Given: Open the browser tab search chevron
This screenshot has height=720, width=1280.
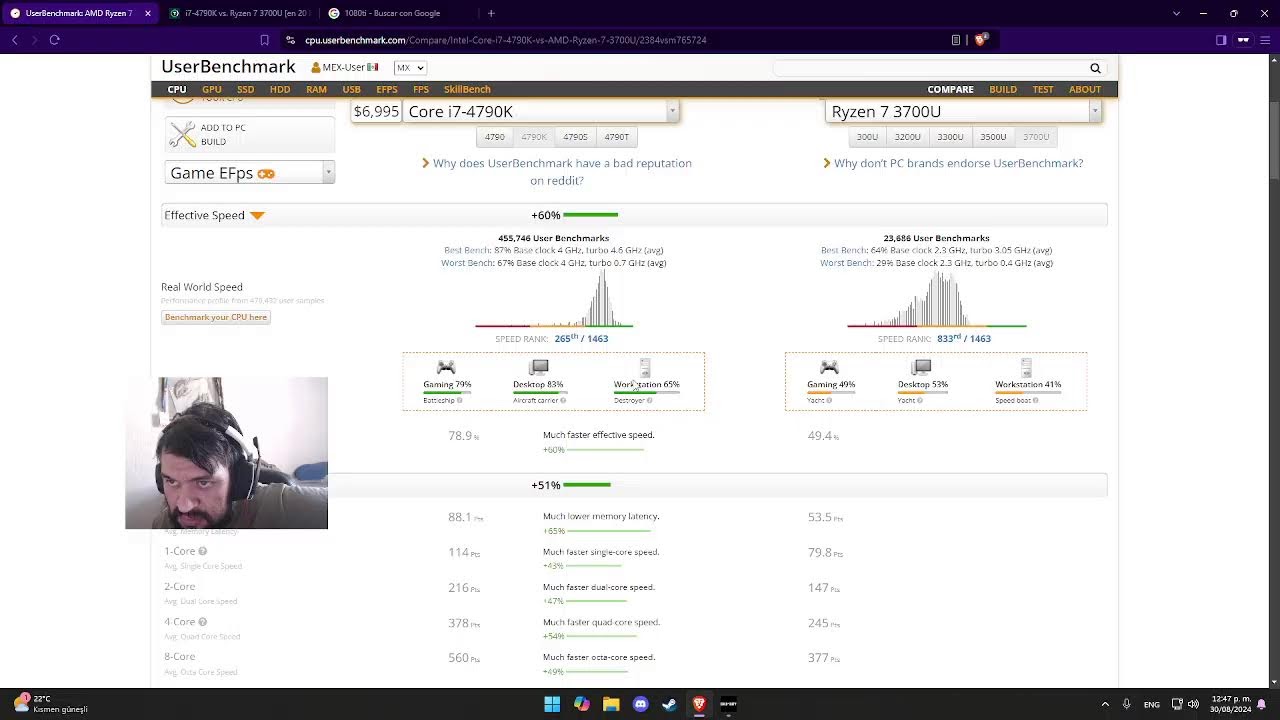Looking at the screenshot, I should click(1176, 13).
